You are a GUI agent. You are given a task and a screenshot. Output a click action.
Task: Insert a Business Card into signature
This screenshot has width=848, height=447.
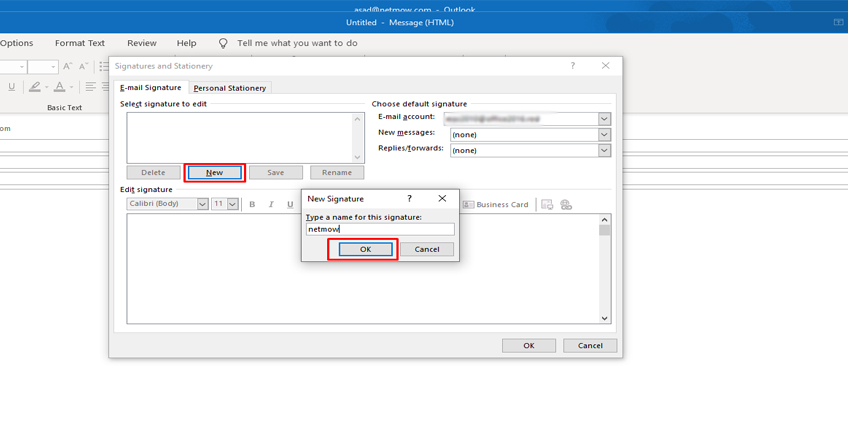click(495, 204)
